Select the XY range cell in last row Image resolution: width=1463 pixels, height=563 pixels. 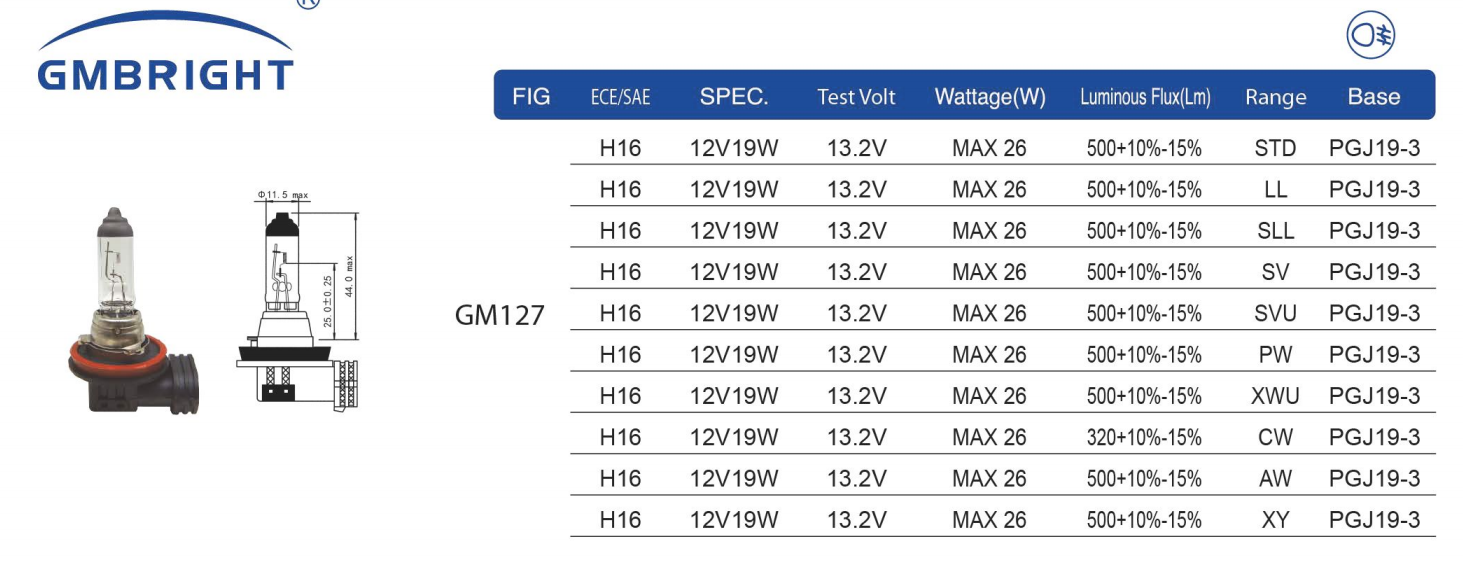click(x=1275, y=520)
